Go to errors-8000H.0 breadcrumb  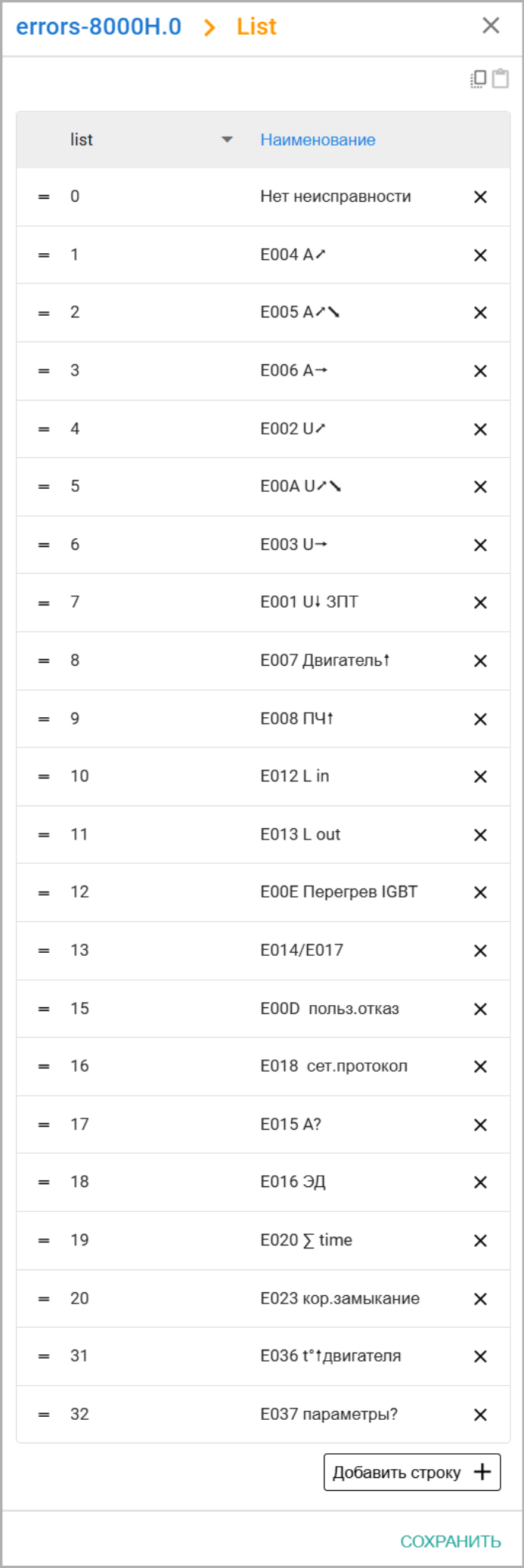click(x=98, y=26)
